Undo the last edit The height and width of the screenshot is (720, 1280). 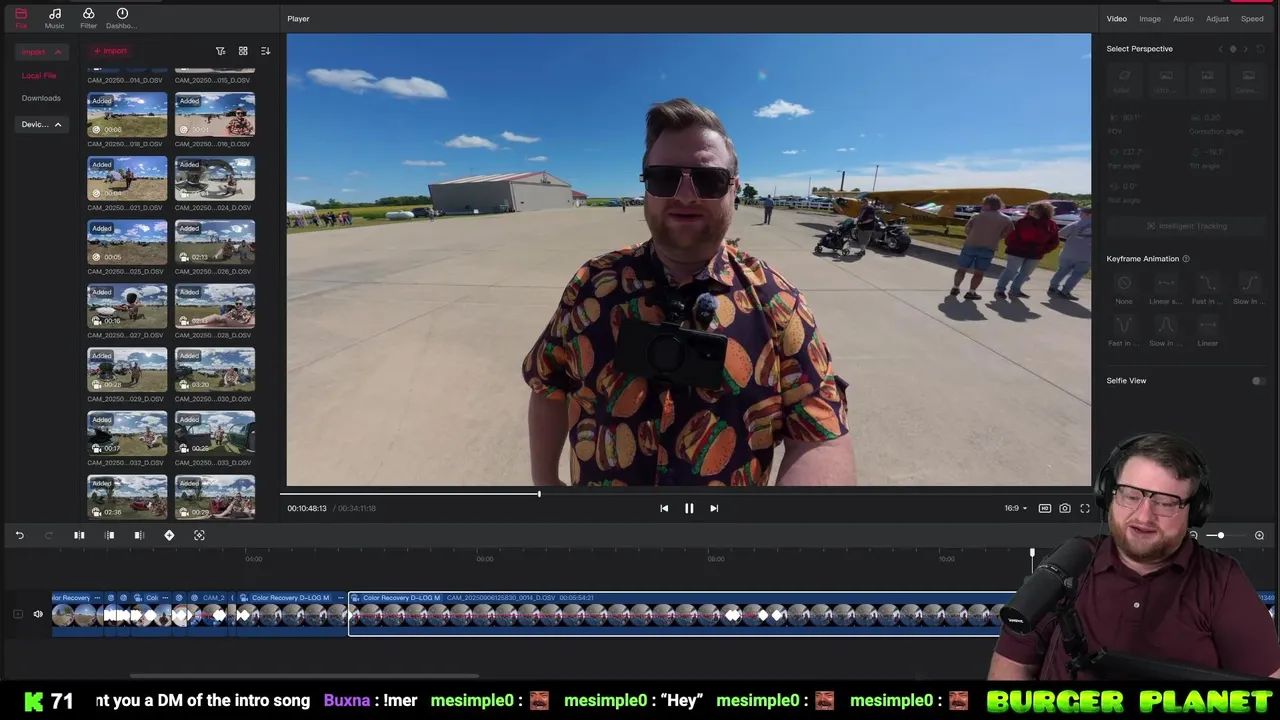[x=19, y=535]
